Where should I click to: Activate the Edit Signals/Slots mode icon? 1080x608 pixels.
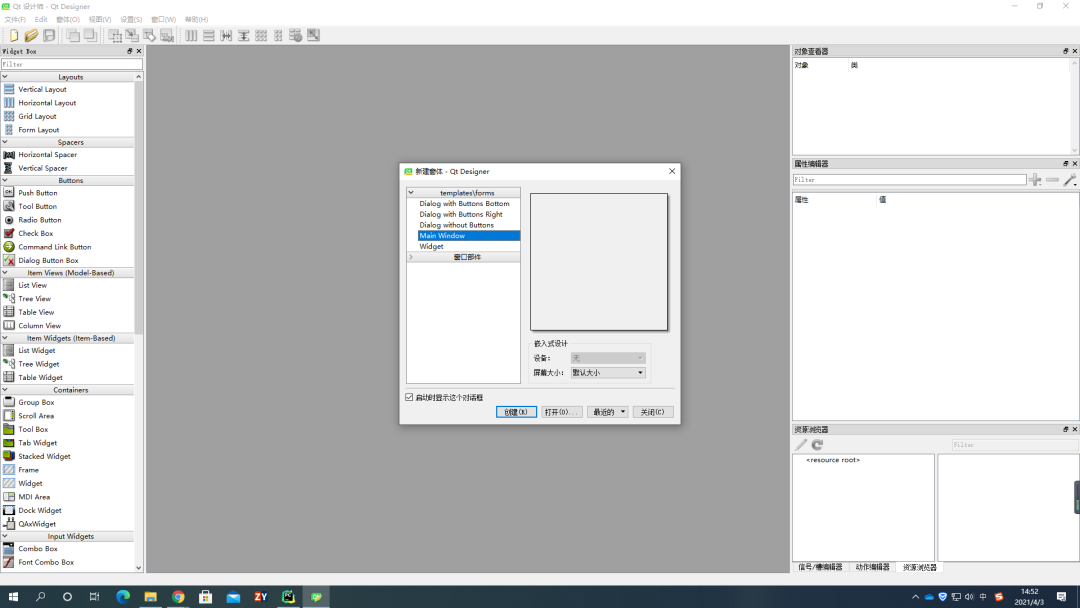(133, 35)
